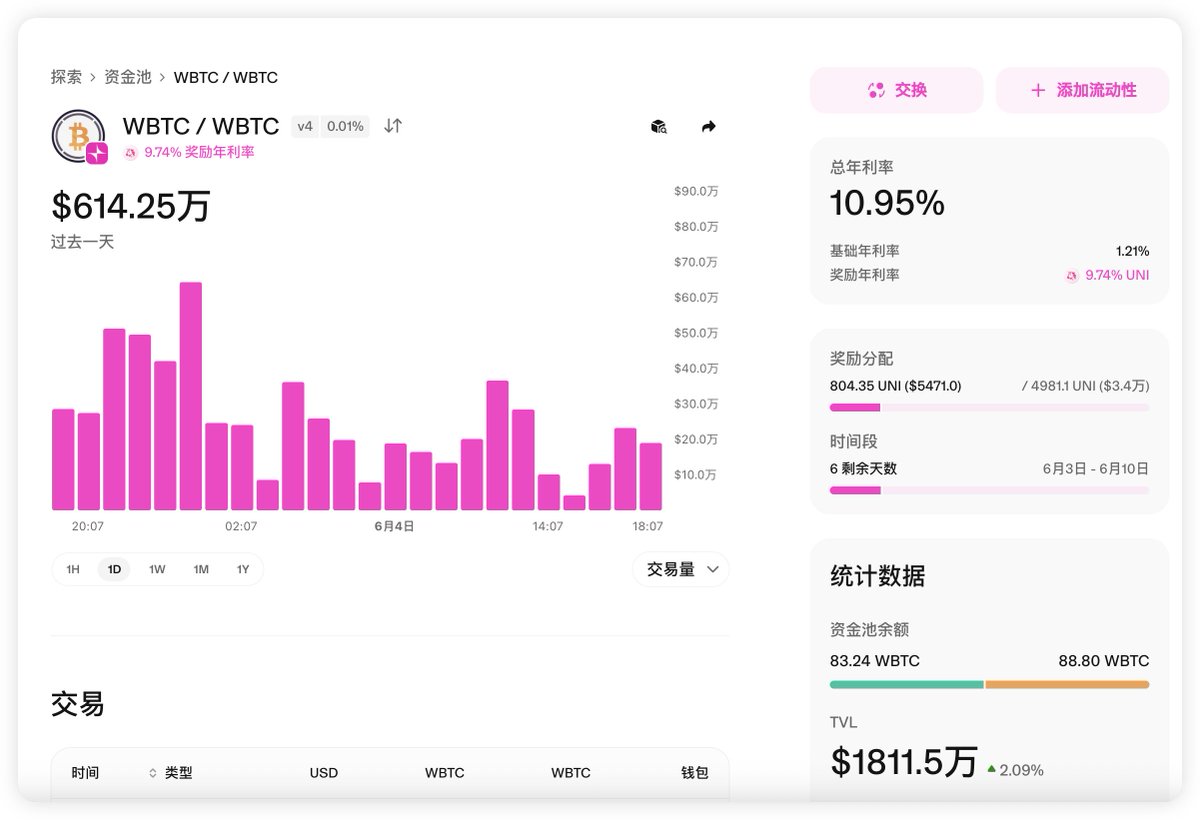The height and width of the screenshot is (820, 1200).
Task: Switch chart to 1M range
Action: 201,569
